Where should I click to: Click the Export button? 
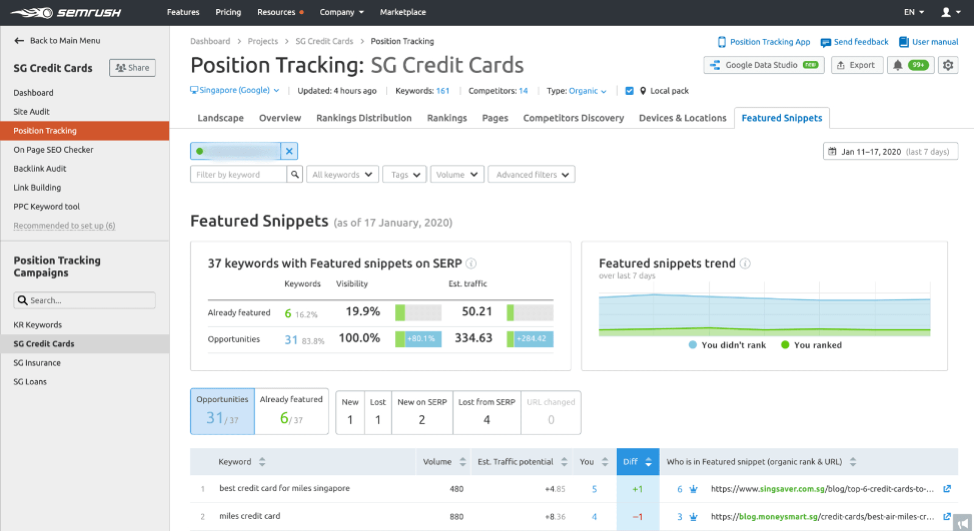click(856, 65)
